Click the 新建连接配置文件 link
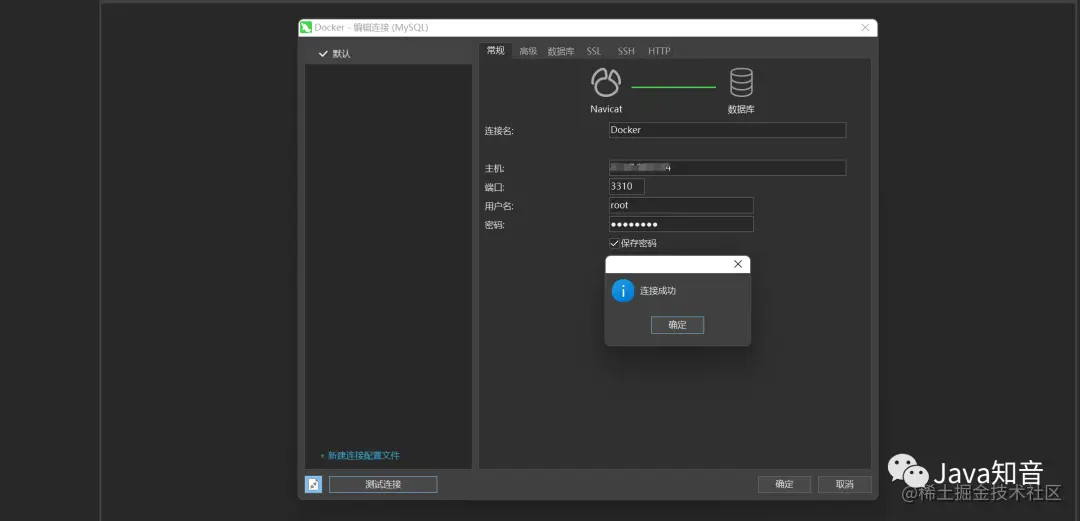 click(360, 456)
